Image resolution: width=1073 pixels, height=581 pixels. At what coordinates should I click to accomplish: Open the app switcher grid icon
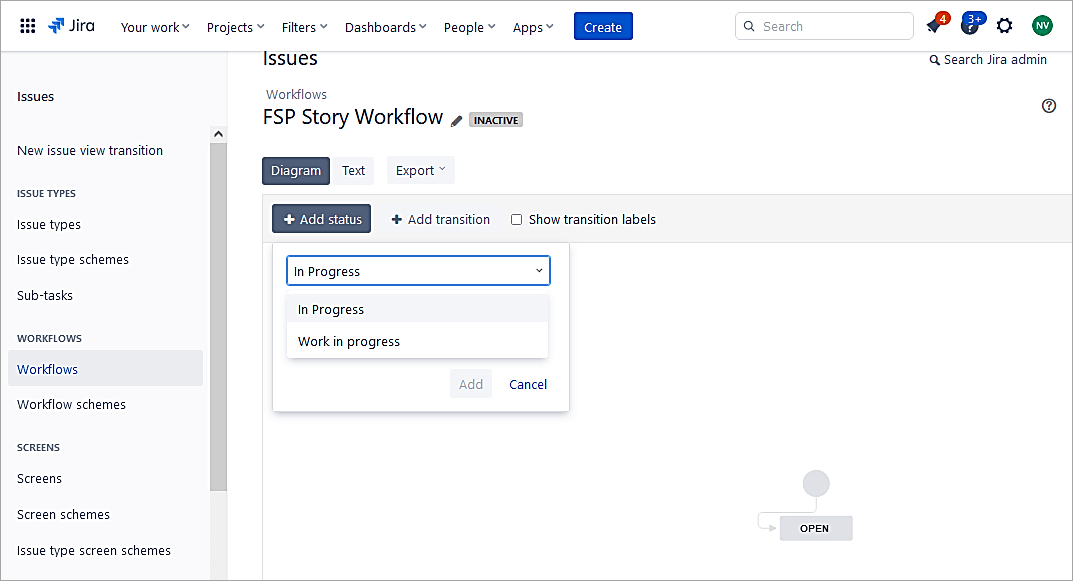coord(28,26)
